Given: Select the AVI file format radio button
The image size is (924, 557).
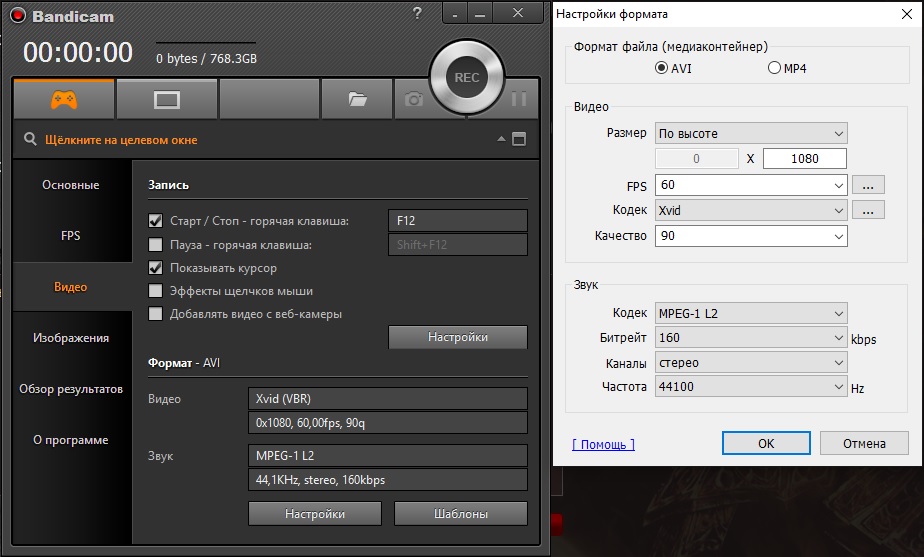Looking at the screenshot, I should point(661,68).
